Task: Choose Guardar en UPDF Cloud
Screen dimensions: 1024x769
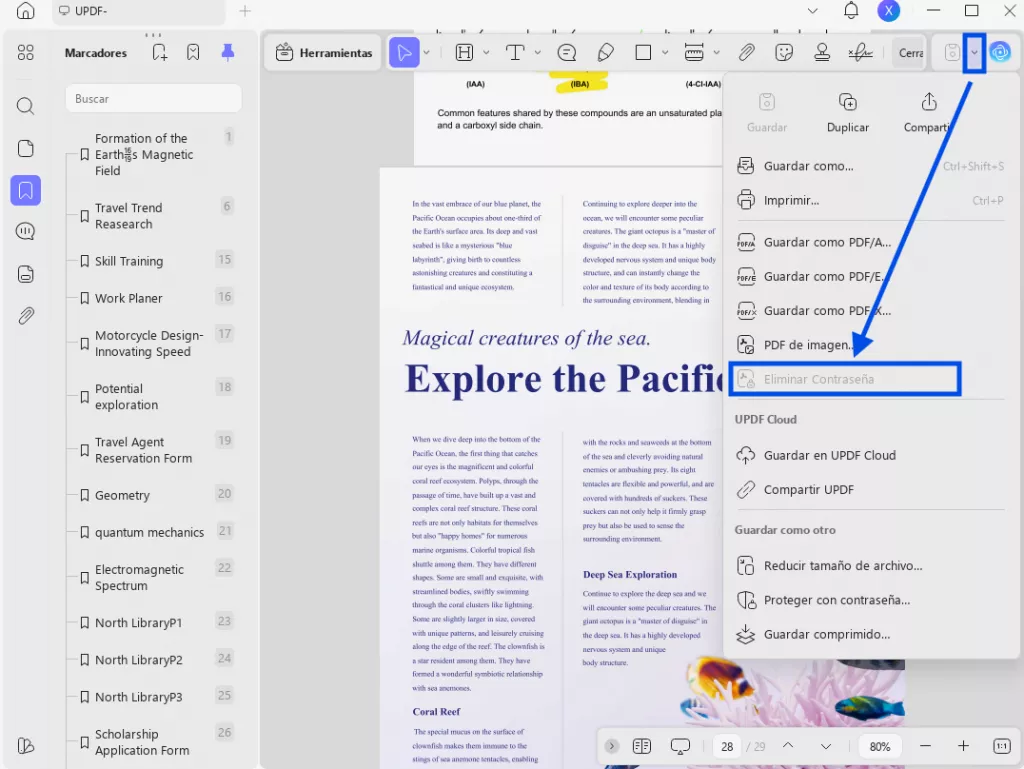Action: [x=871, y=456]
